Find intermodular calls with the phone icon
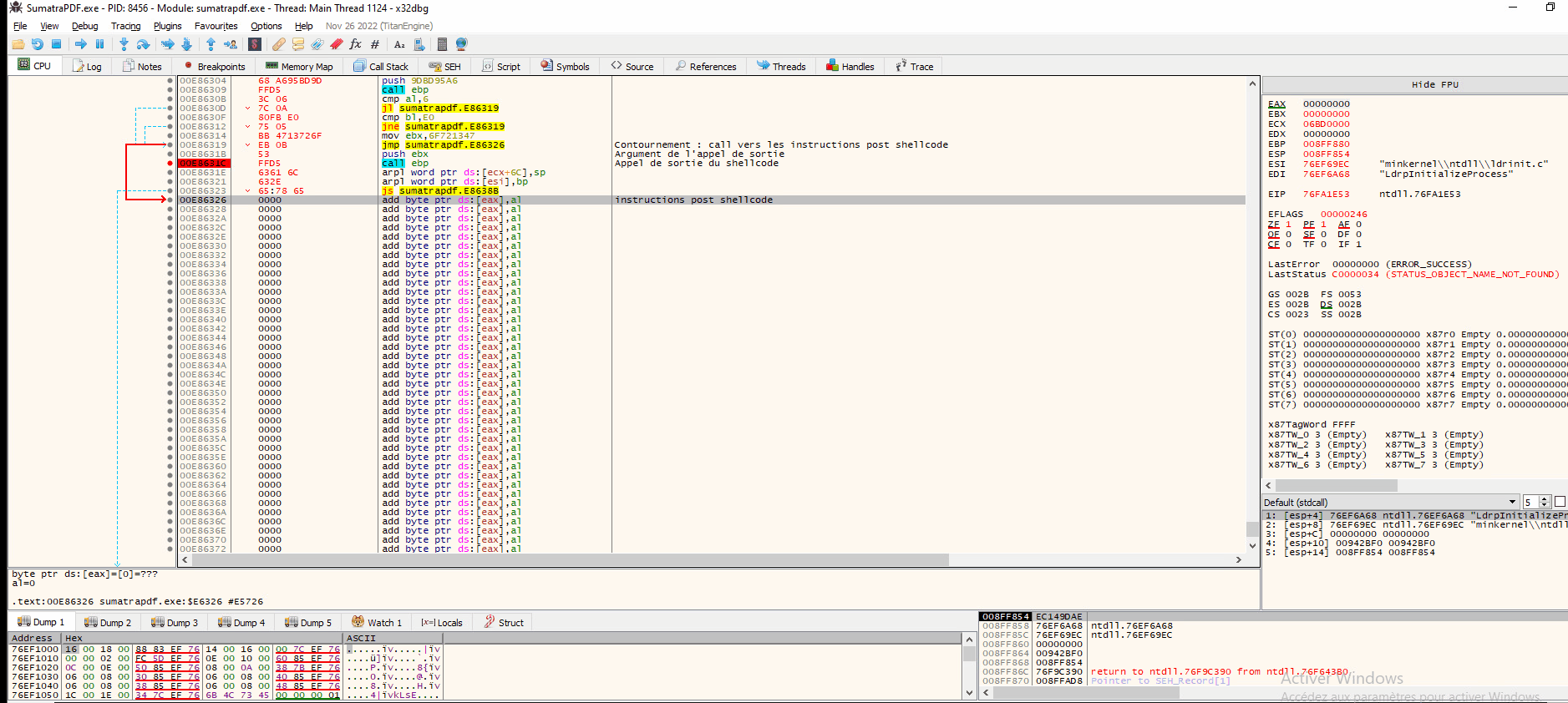Viewport: 1568px width, 703px height. [x=419, y=44]
